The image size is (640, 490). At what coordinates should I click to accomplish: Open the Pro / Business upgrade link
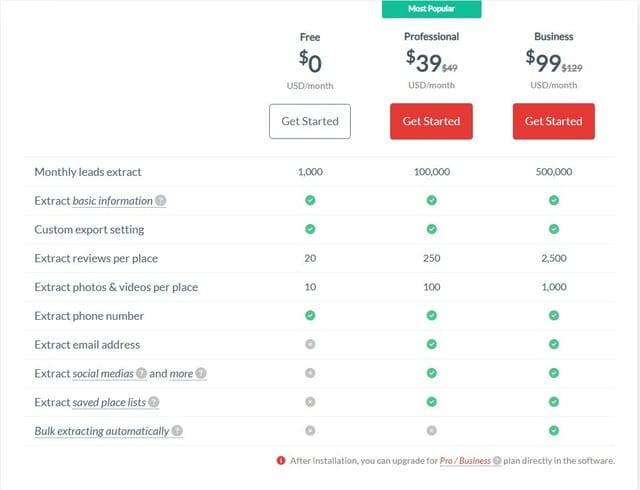464,461
